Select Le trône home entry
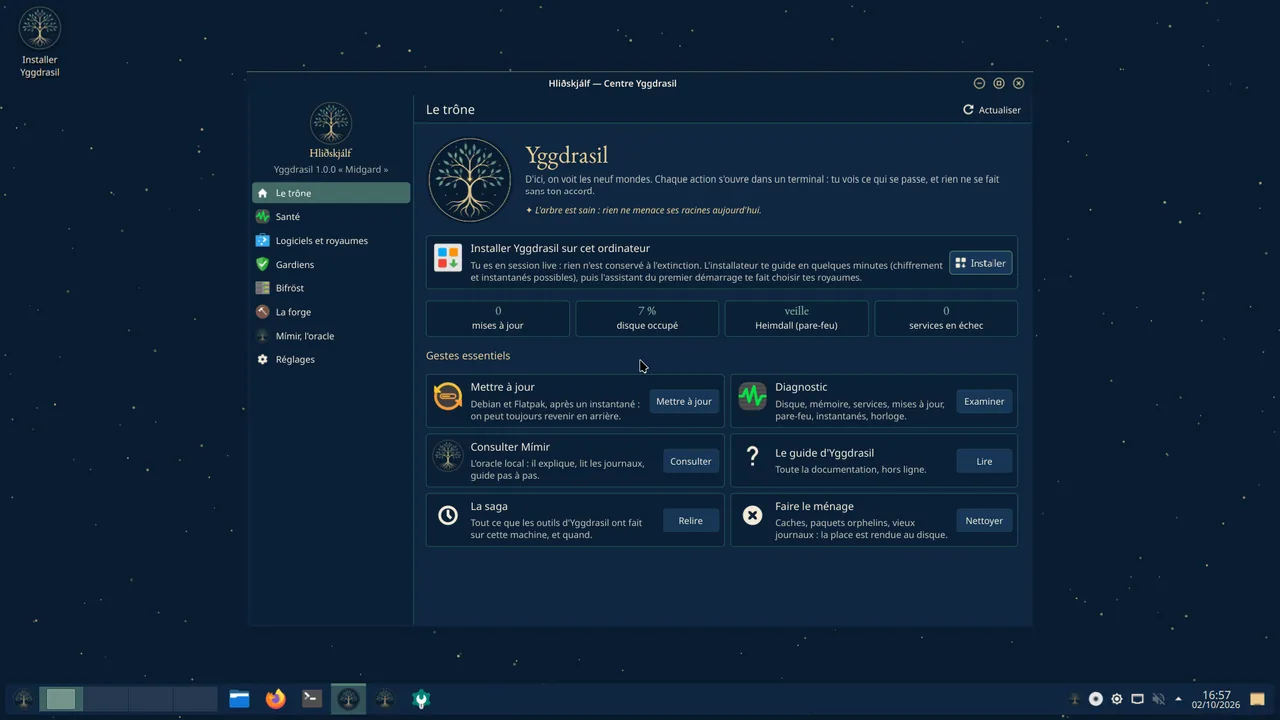 coord(331,193)
